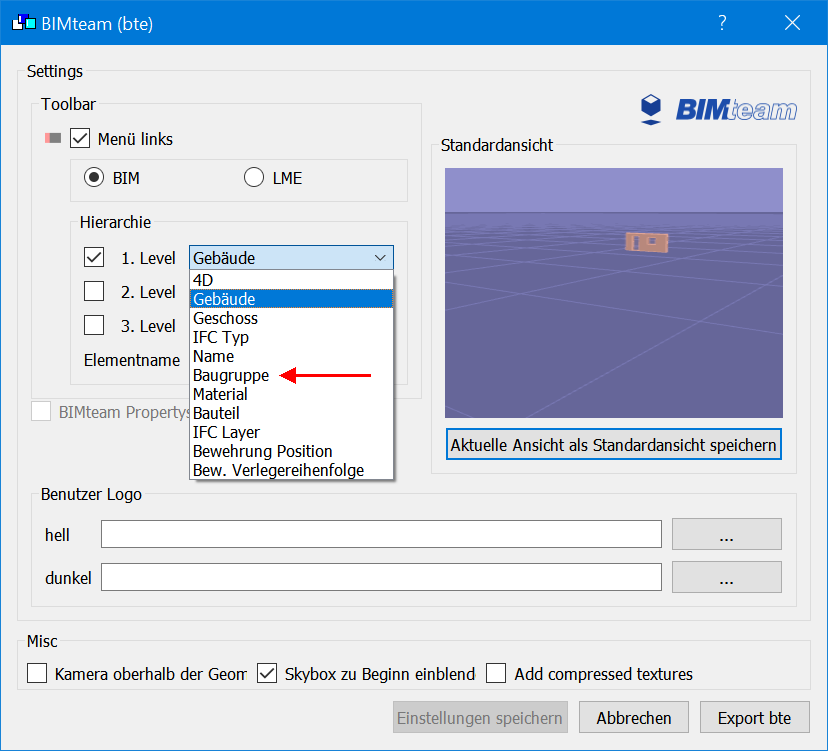Choose Bauteil from the hierarchy list
828x751 pixels.
coord(291,413)
